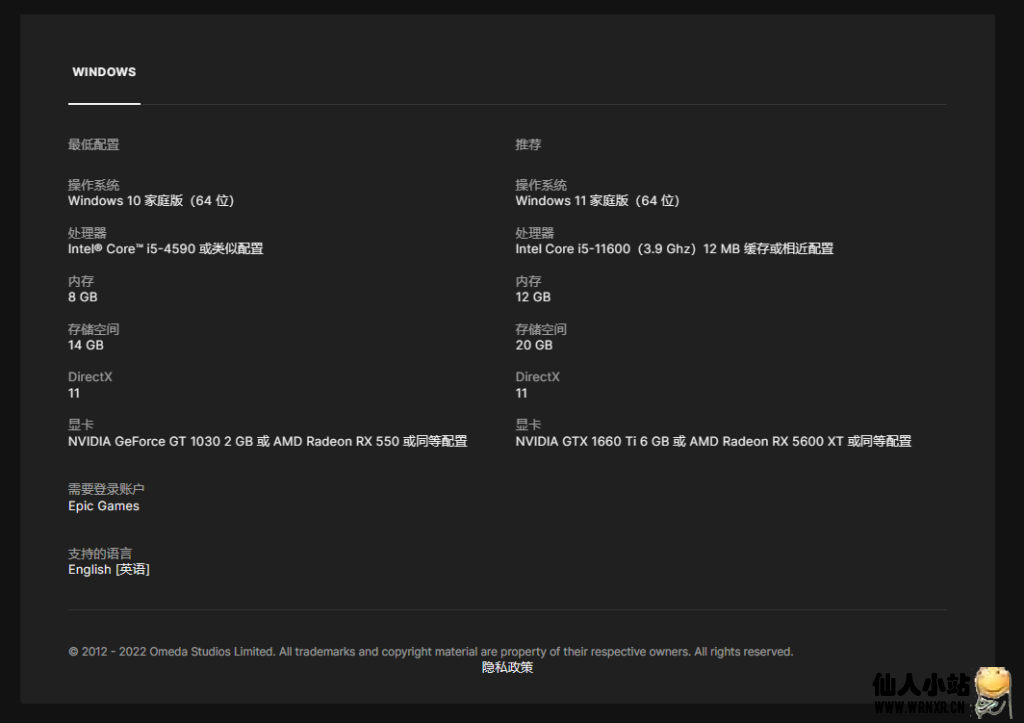1024x723 pixels.
Task: Click the 14 GB storage value
Action: pyautogui.click(x=86, y=345)
